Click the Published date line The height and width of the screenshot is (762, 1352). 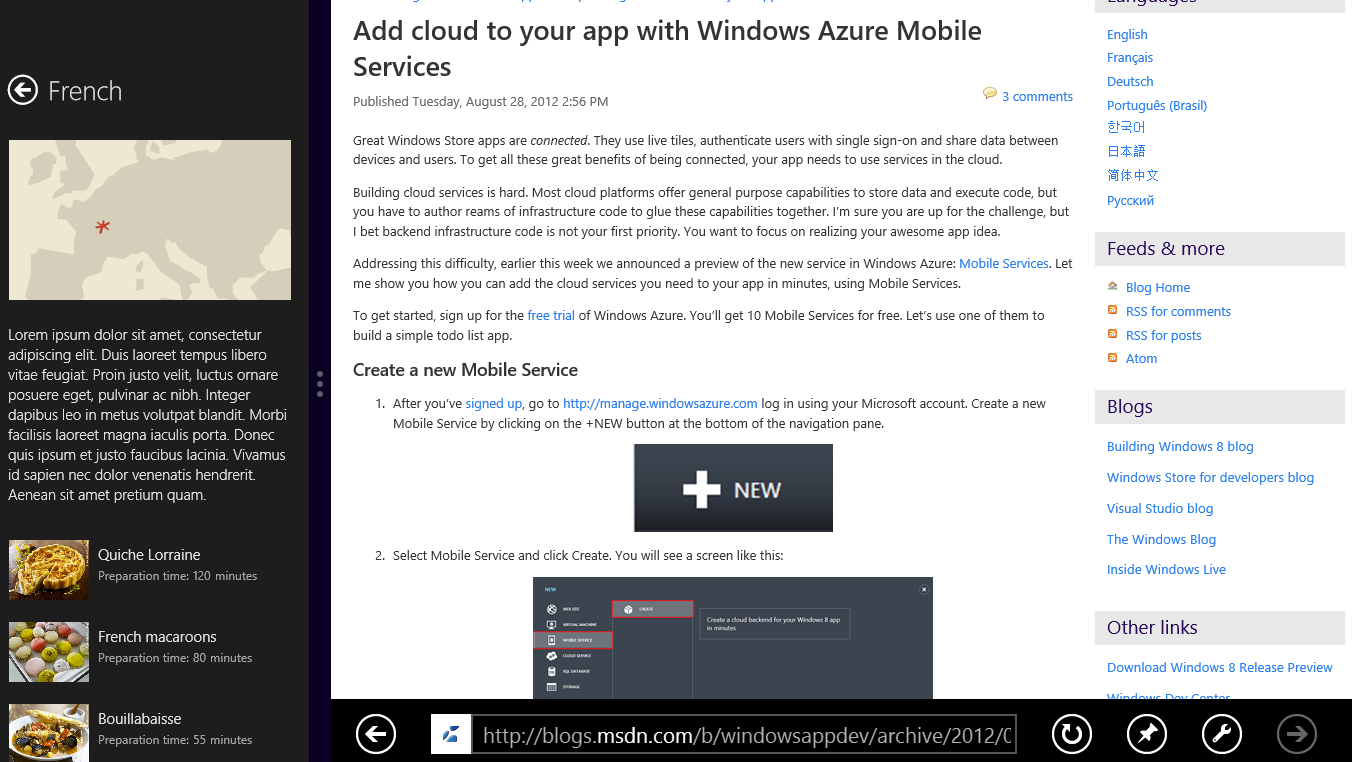pyautogui.click(x=480, y=102)
